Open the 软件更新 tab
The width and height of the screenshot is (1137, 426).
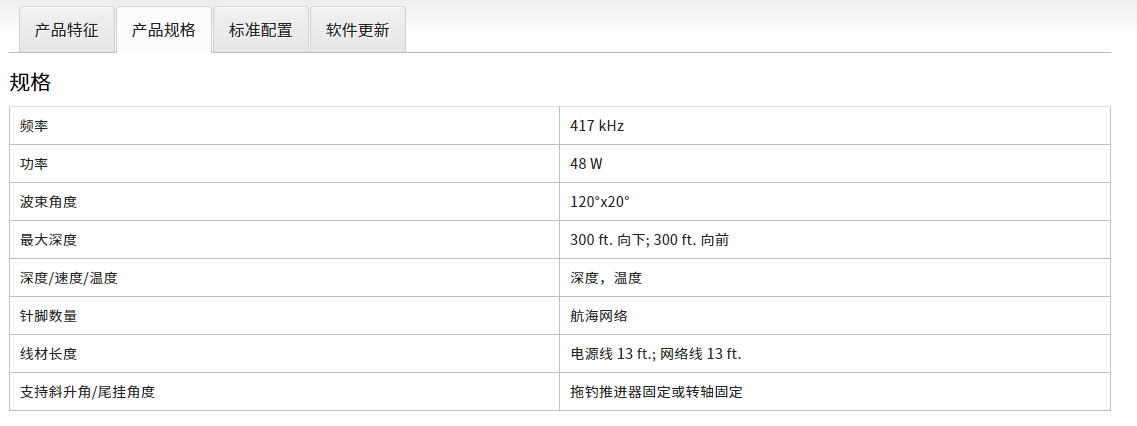(x=357, y=30)
